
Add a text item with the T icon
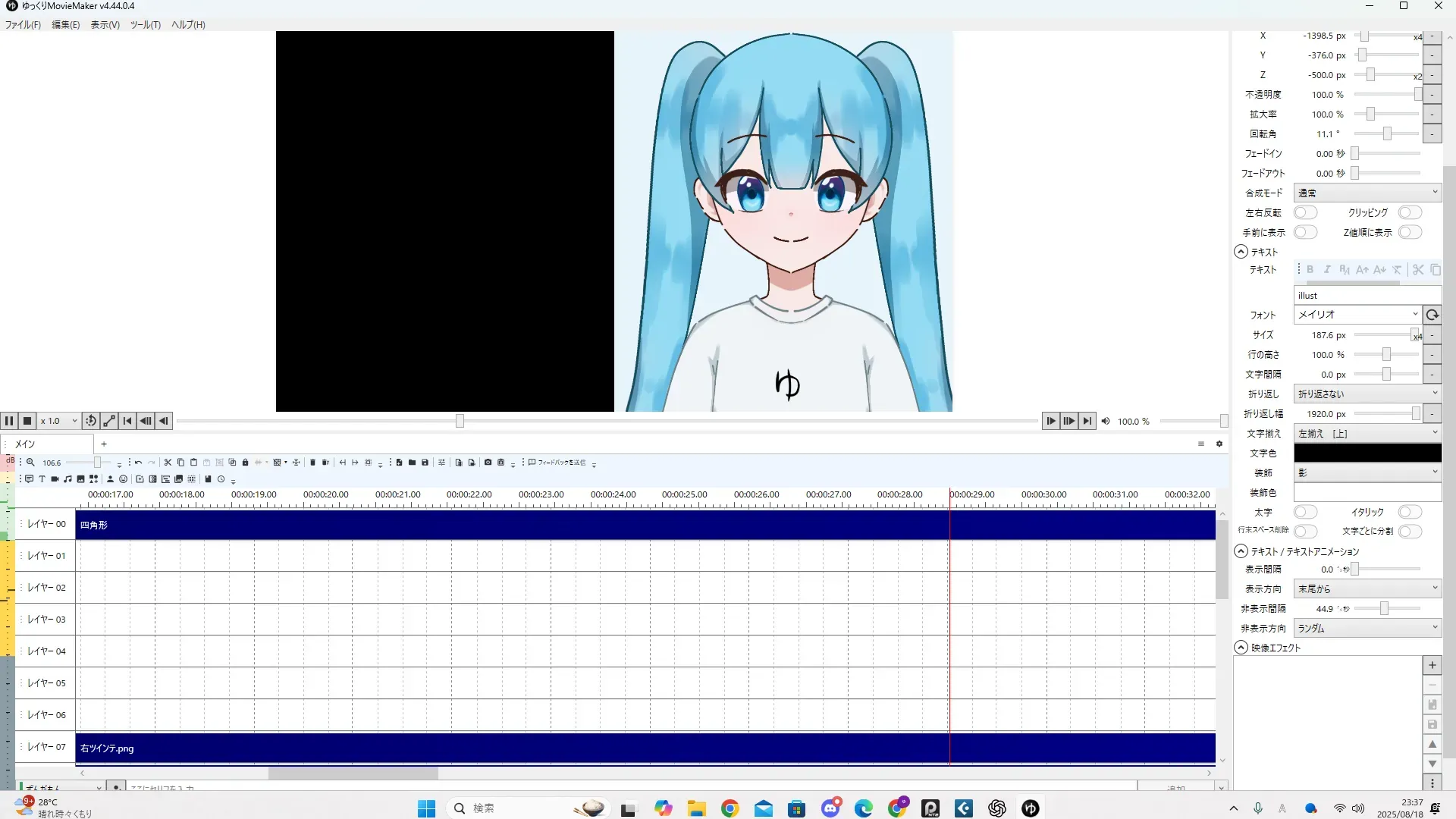click(x=42, y=479)
